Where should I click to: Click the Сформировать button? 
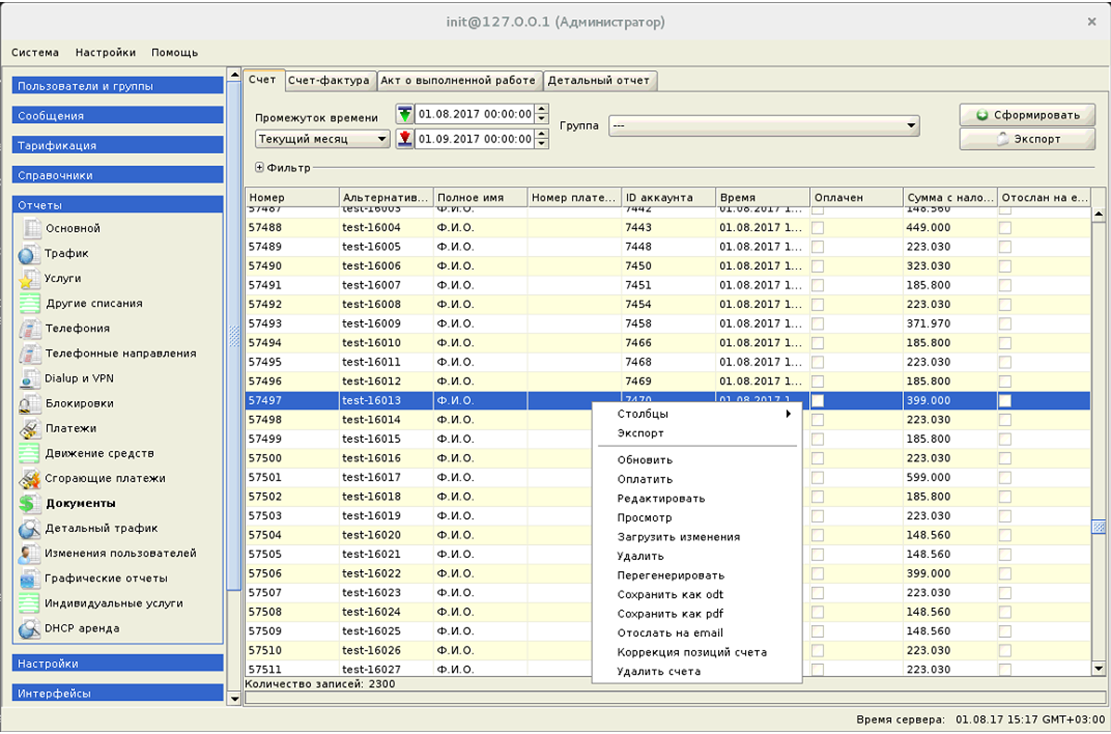pos(1027,115)
